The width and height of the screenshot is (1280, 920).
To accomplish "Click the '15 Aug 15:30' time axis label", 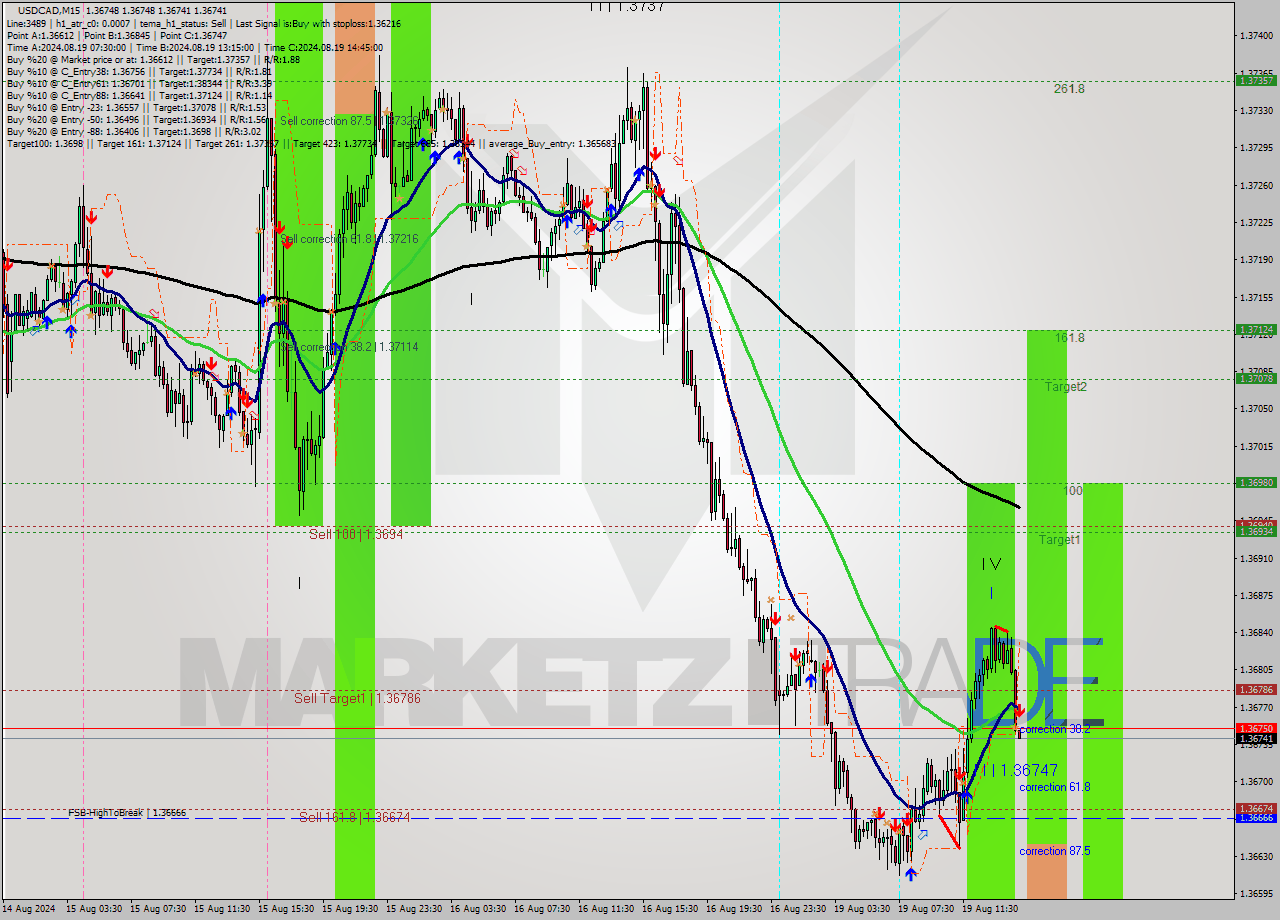I will coord(286,909).
